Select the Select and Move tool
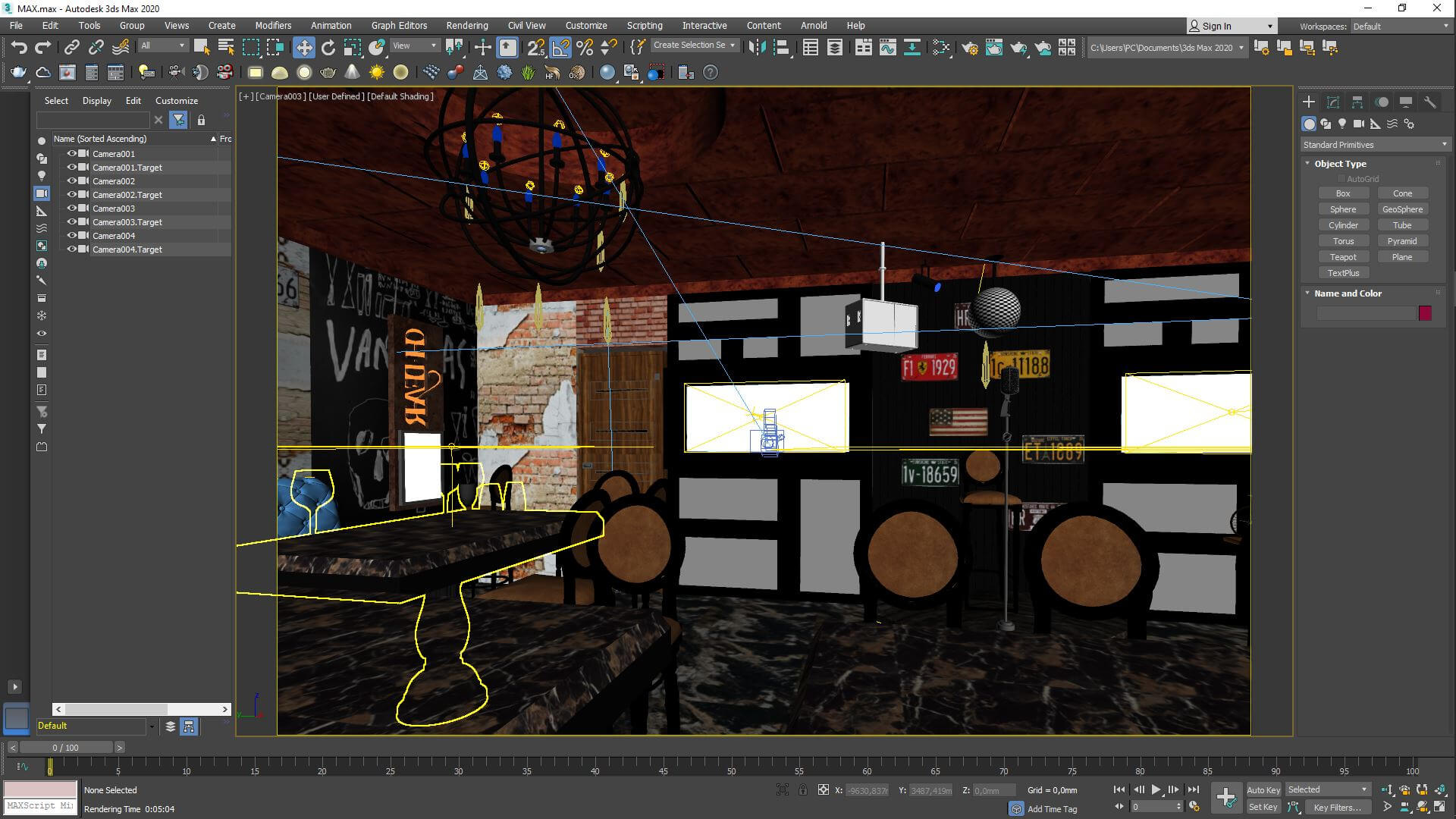This screenshot has height=819, width=1456. pos(303,48)
